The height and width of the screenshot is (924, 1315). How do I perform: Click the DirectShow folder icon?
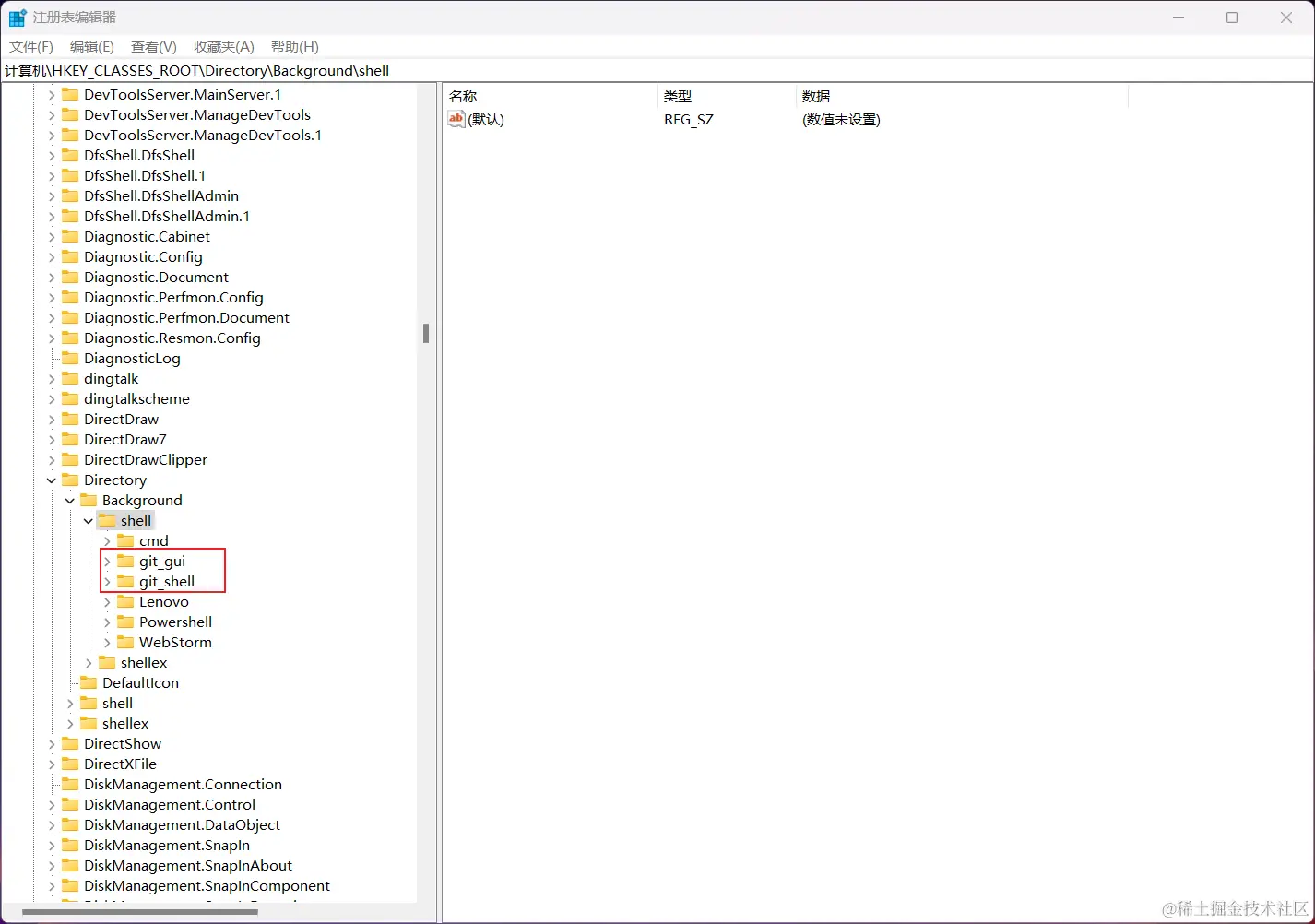click(x=70, y=743)
